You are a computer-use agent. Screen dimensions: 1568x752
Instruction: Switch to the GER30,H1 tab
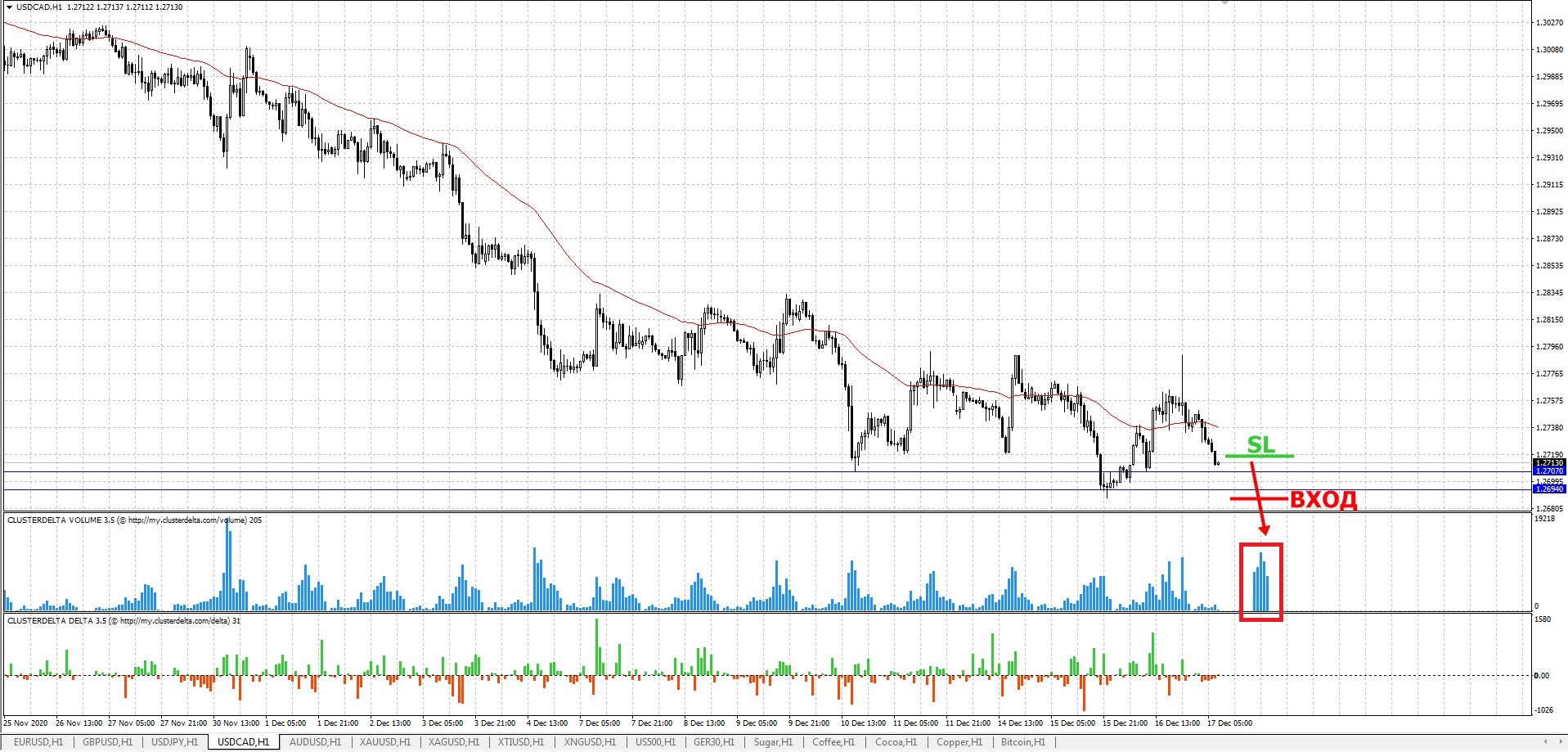point(714,742)
